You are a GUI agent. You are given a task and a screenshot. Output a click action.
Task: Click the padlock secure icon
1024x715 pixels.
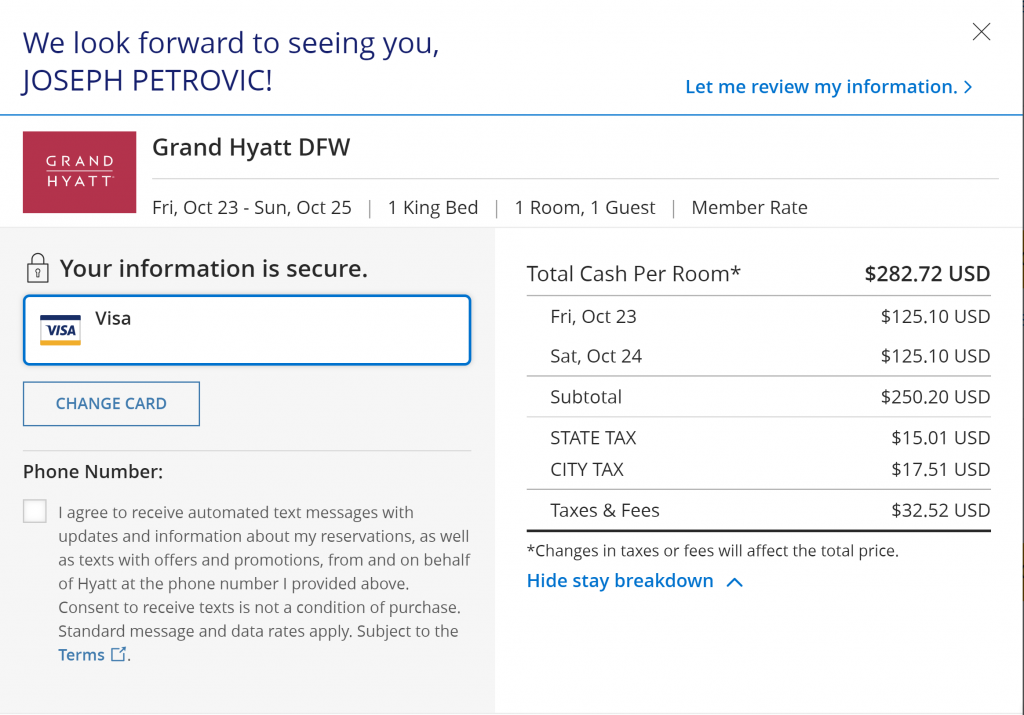tap(37, 268)
